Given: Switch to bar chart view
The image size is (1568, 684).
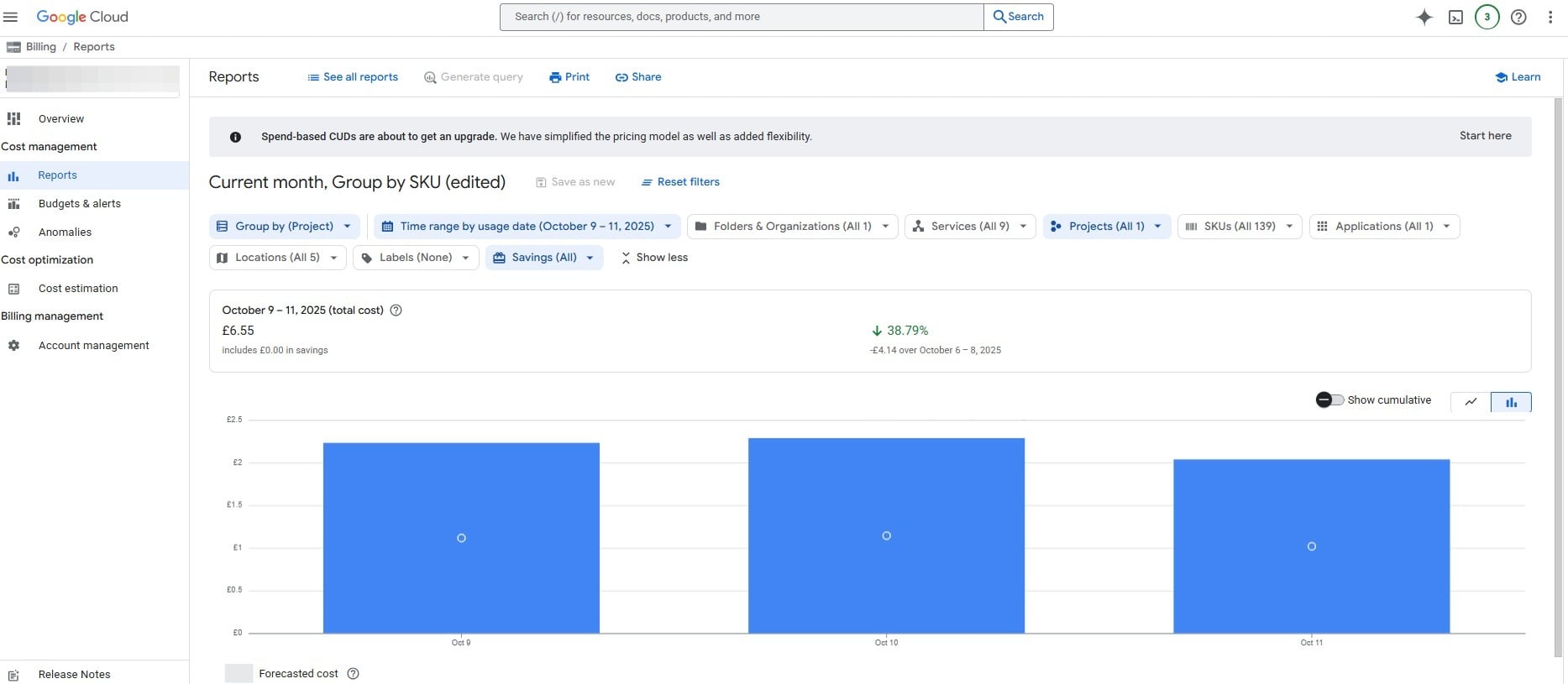Looking at the screenshot, I should tap(1511, 402).
